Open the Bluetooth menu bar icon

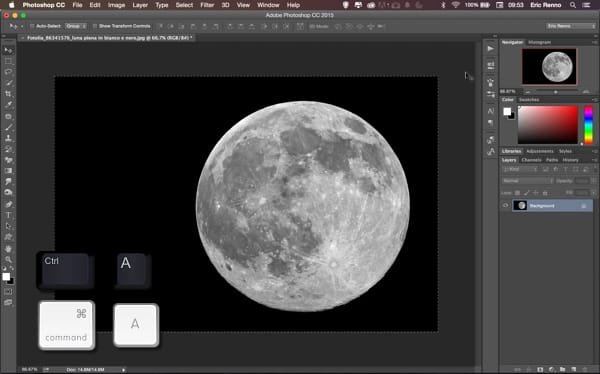click(443, 5)
